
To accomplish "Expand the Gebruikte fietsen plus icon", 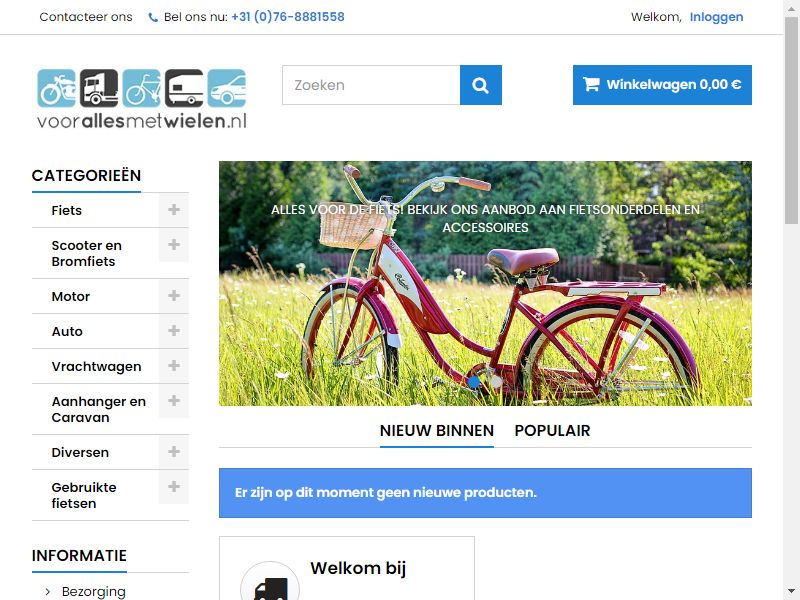I will point(174,487).
